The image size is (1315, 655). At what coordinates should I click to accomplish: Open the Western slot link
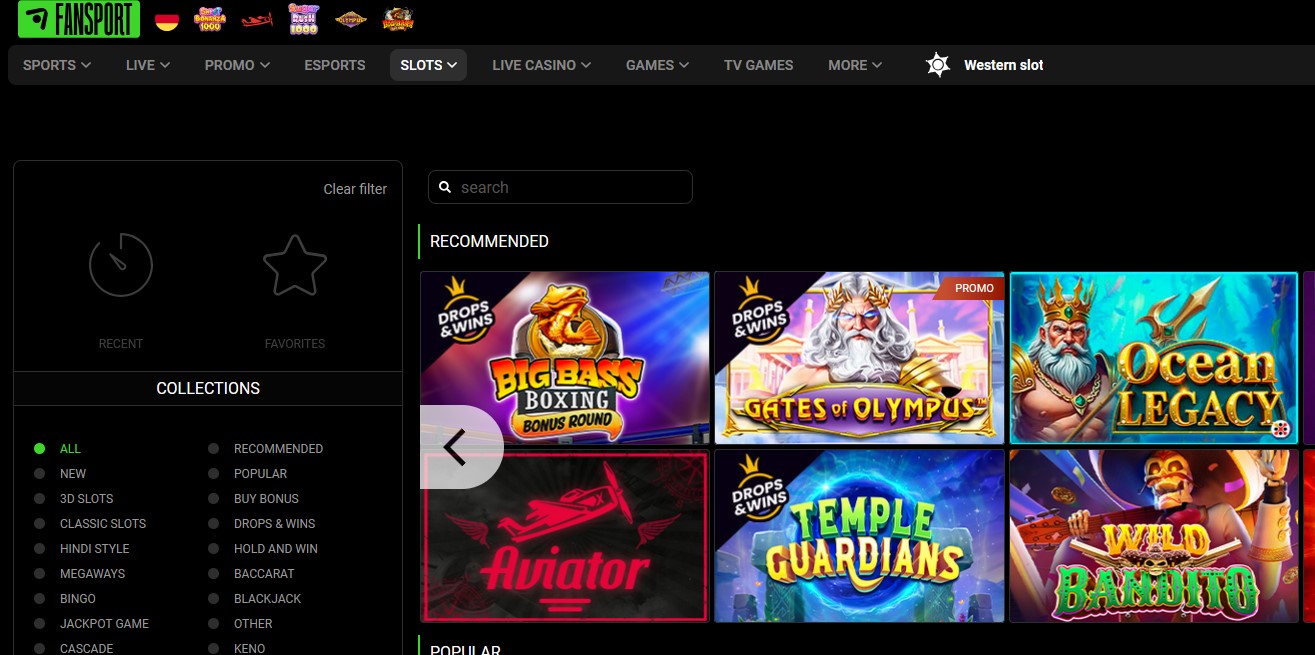coord(1003,65)
